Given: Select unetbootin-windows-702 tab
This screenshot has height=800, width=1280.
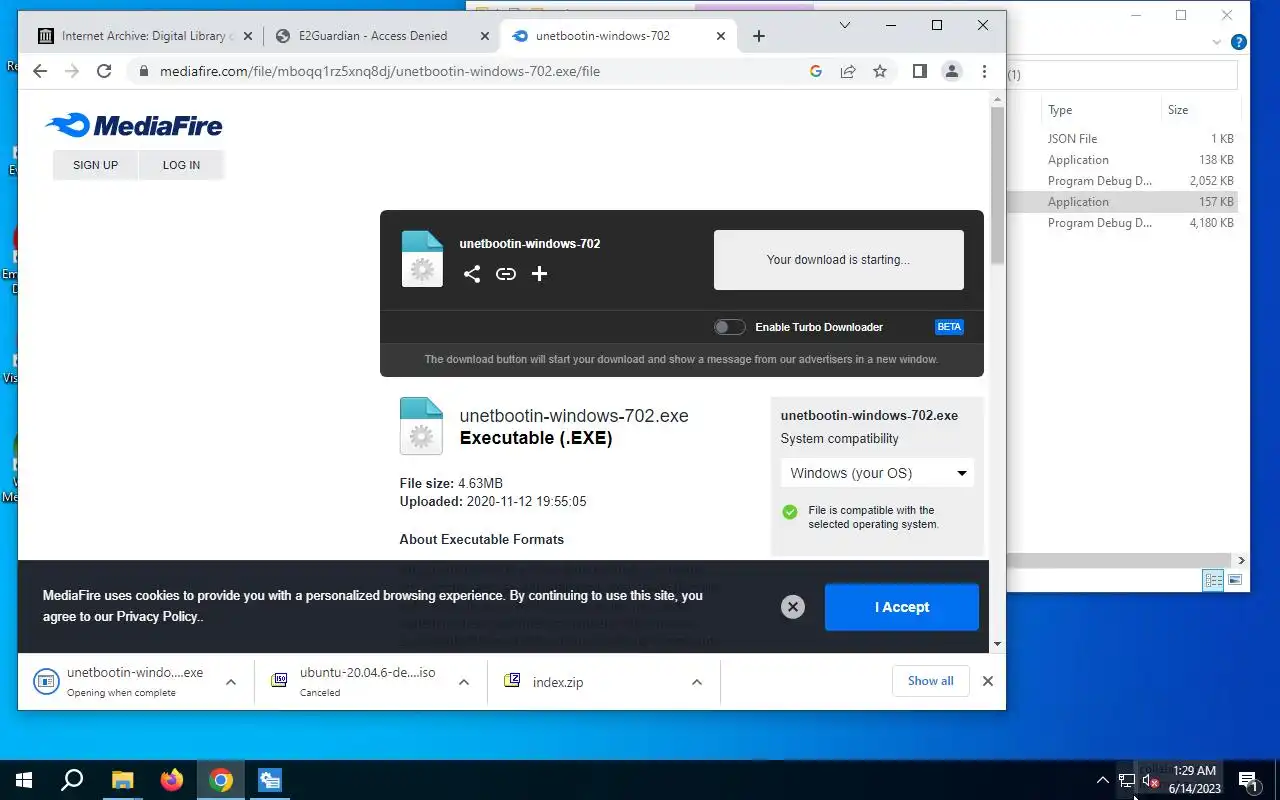Looking at the screenshot, I should [x=617, y=36].
